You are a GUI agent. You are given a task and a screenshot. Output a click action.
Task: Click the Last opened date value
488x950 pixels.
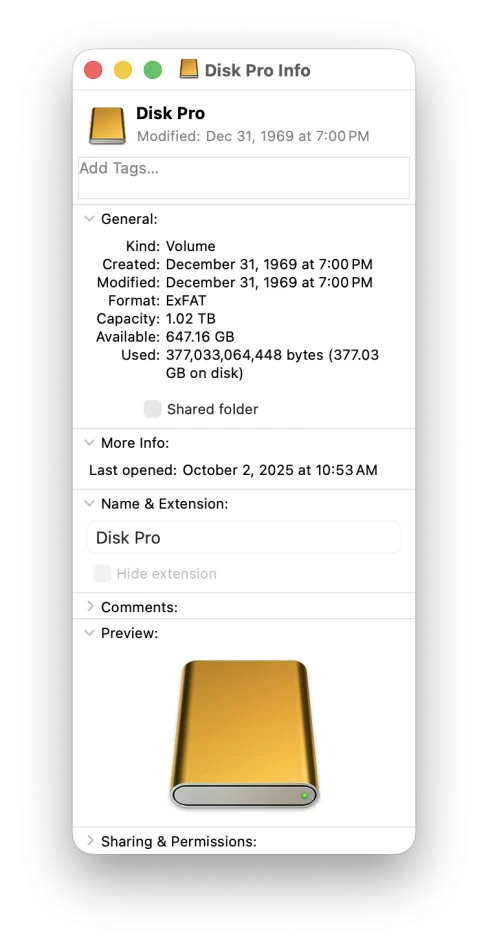[x=280, y=470]
